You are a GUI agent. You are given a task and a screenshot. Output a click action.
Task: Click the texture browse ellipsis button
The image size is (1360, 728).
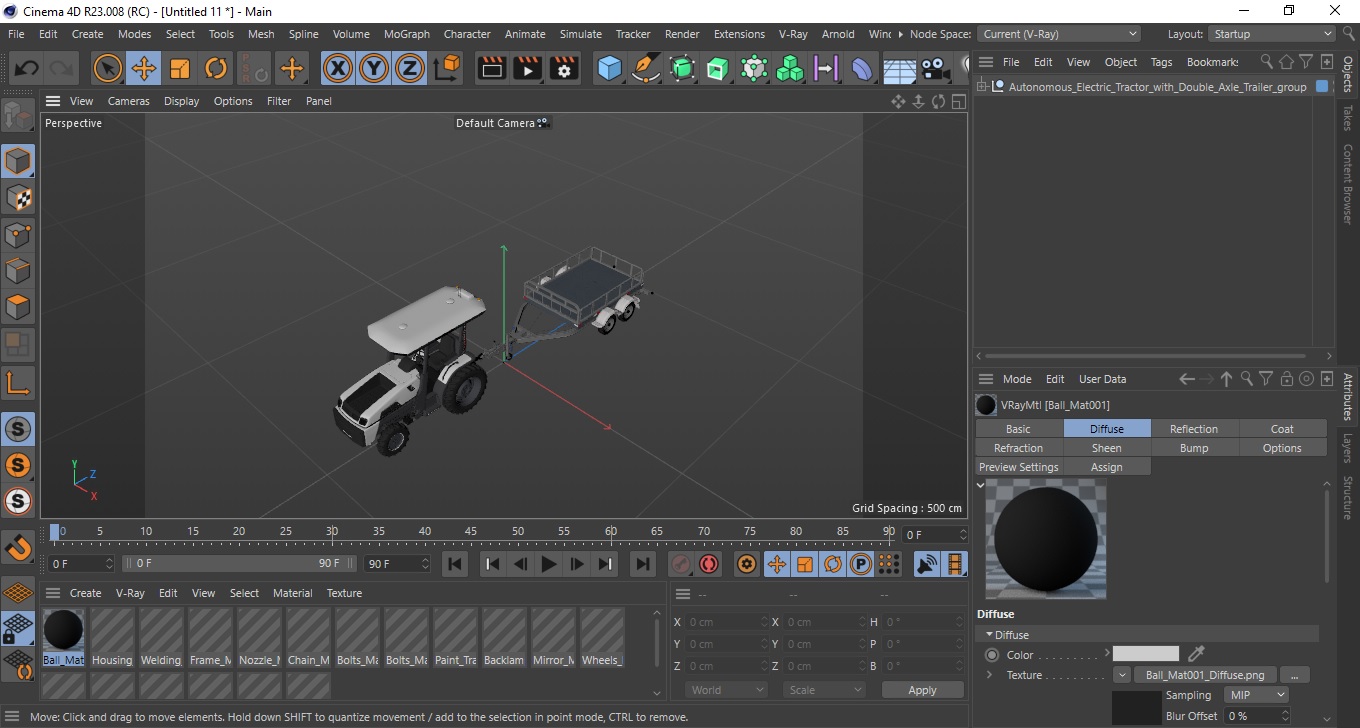tap(1294, 675)
